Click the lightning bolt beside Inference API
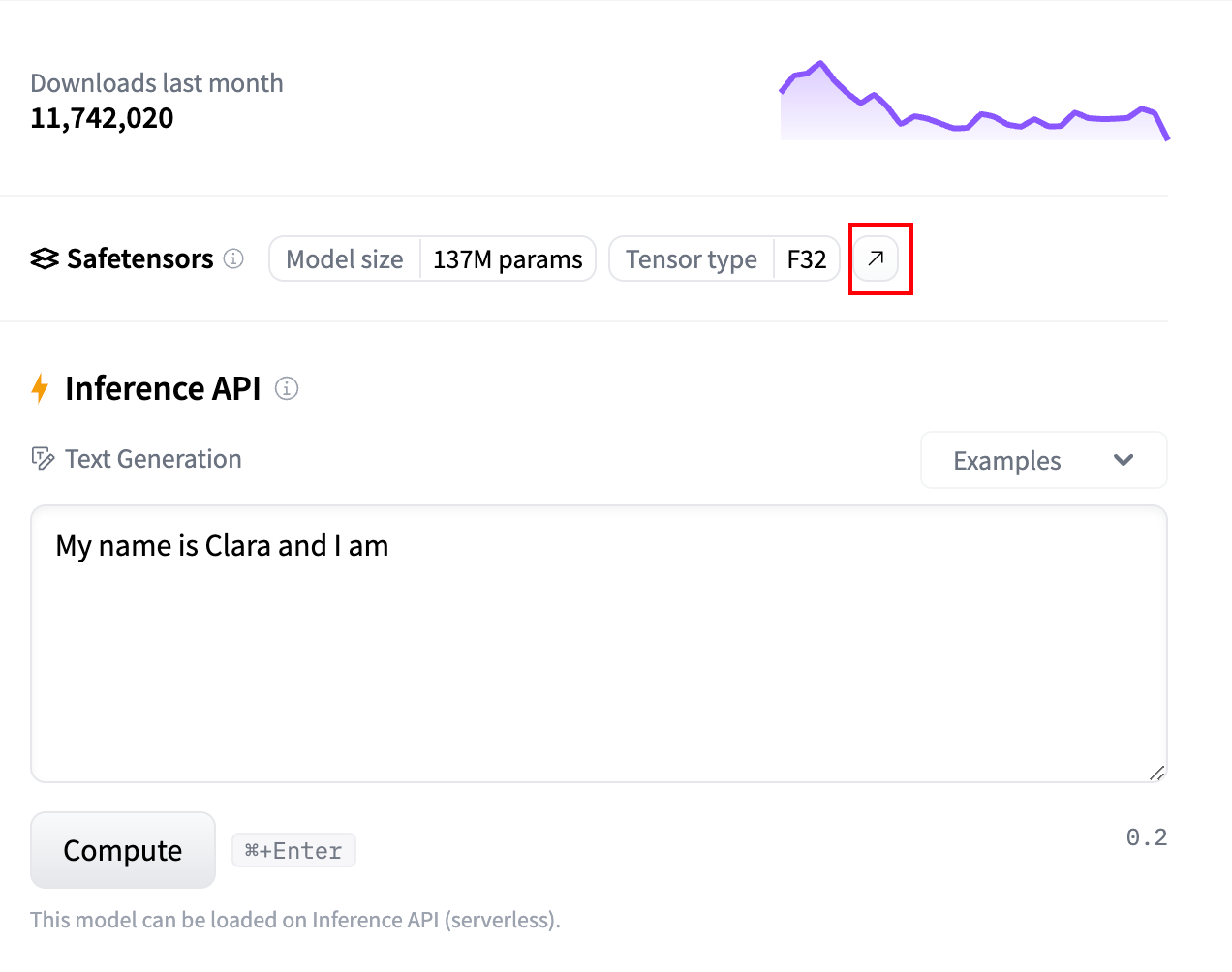Viewport: 1232px width, 972px height. [40, 387]
